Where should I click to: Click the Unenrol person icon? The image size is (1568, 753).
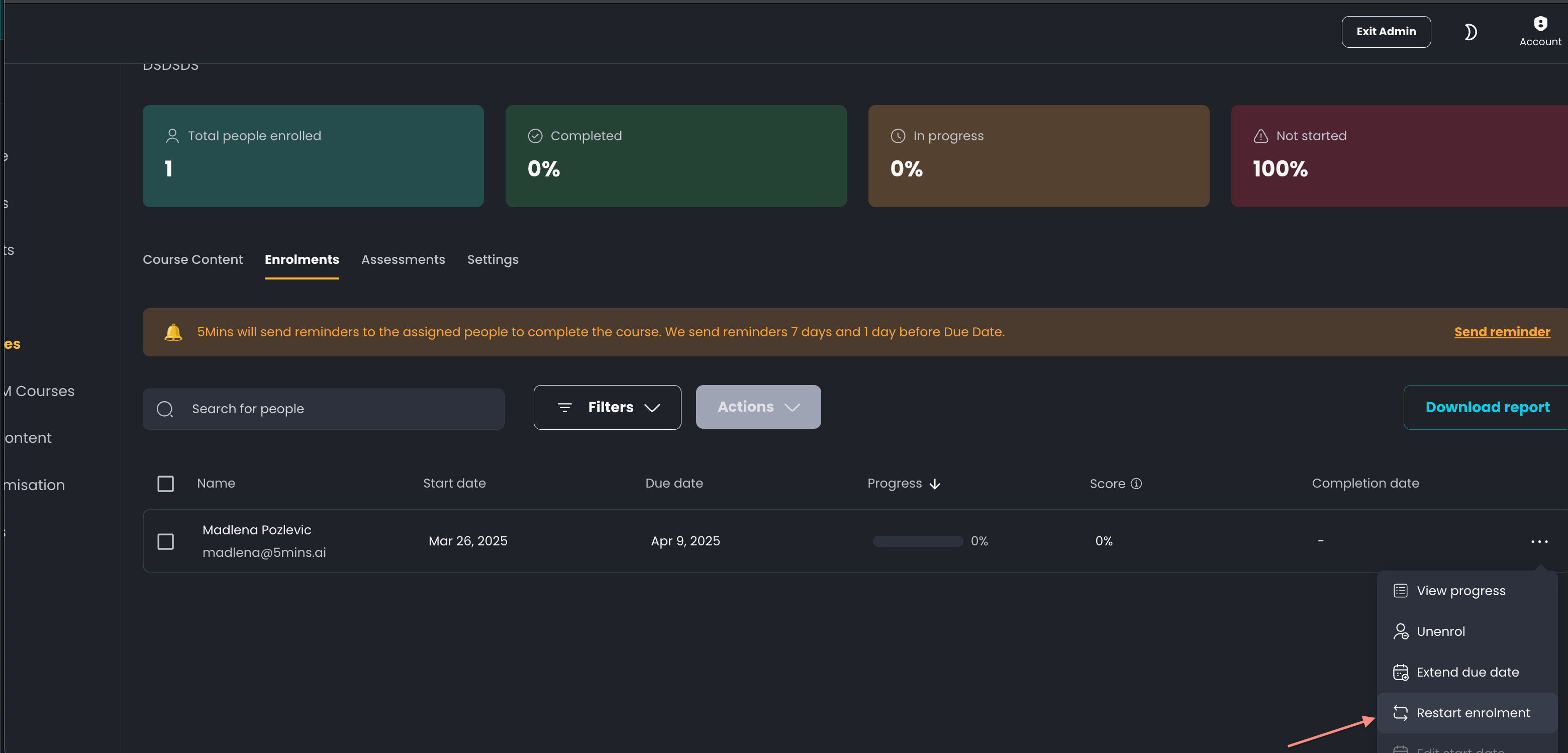[1401, 631]
